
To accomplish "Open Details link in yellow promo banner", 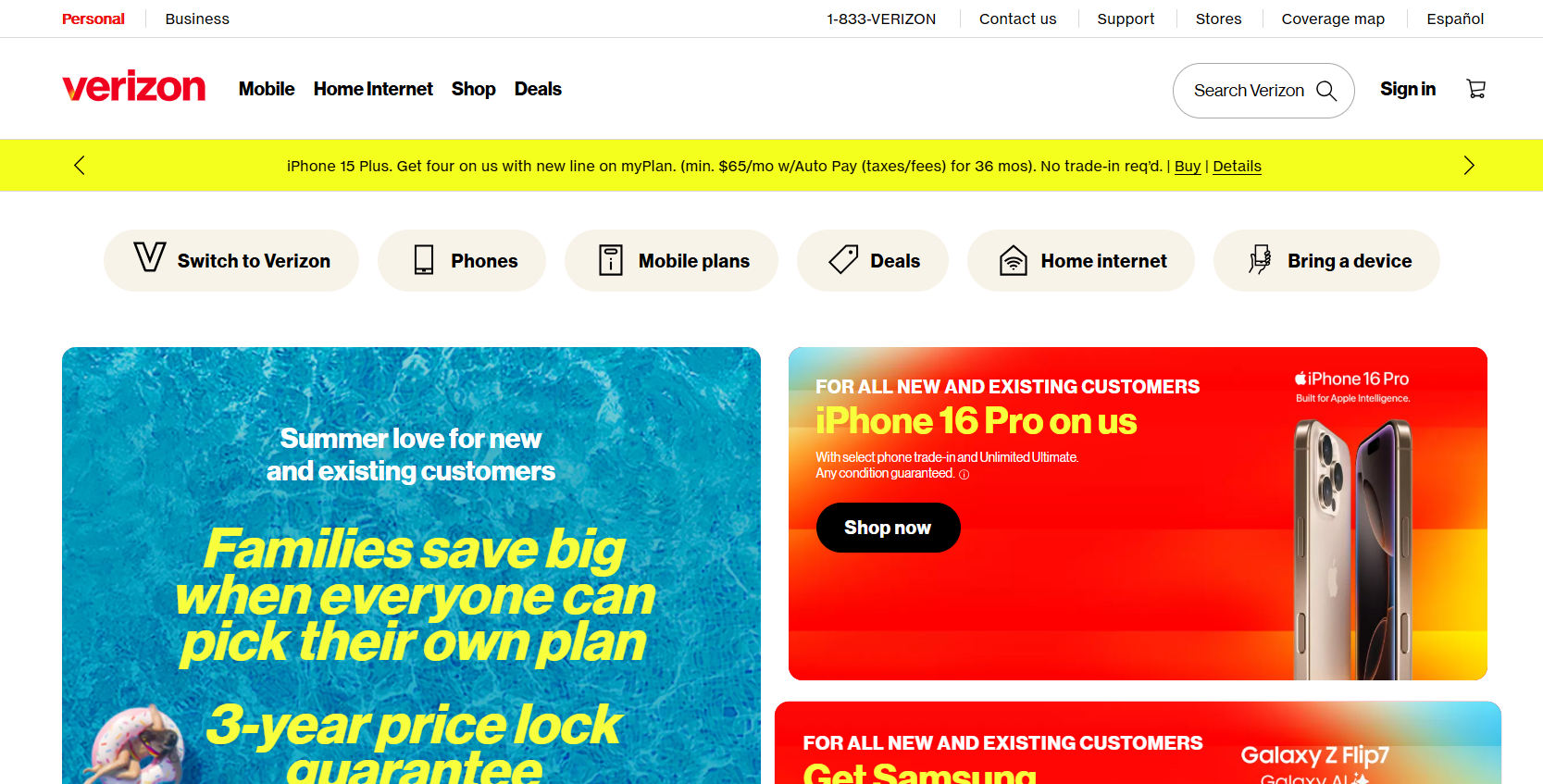I will coord(1237,166).
